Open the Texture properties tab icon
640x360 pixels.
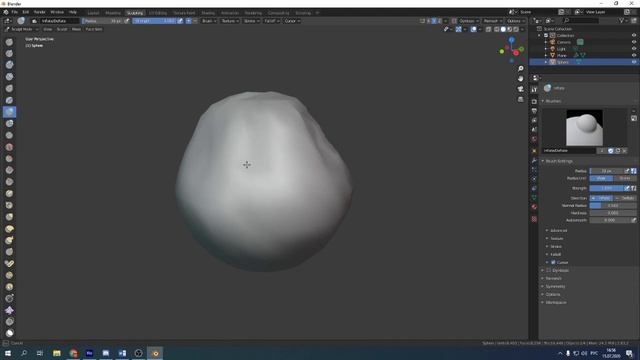[x=534, y=219]
